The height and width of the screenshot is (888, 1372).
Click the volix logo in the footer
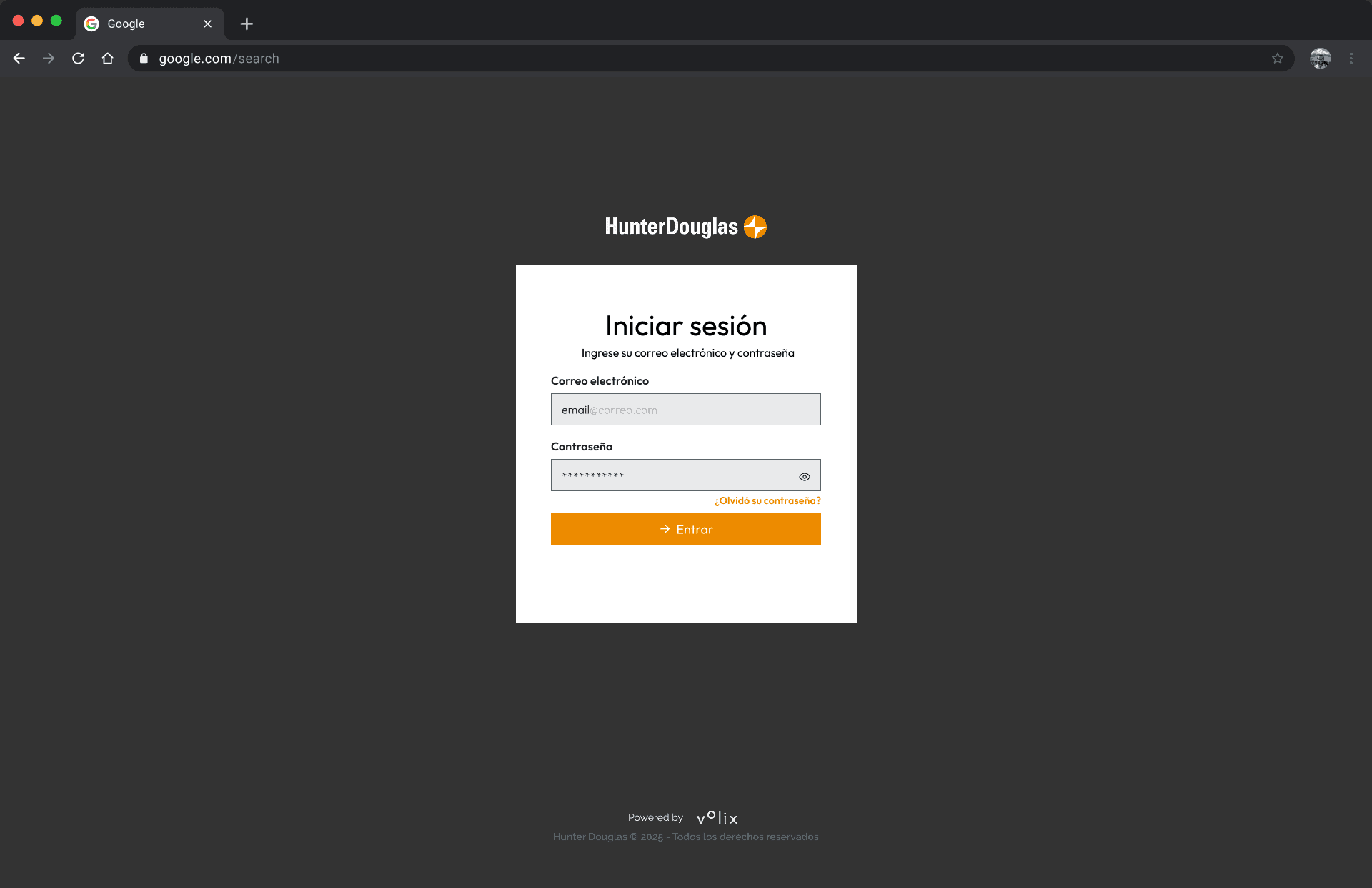tap(717, 817)
